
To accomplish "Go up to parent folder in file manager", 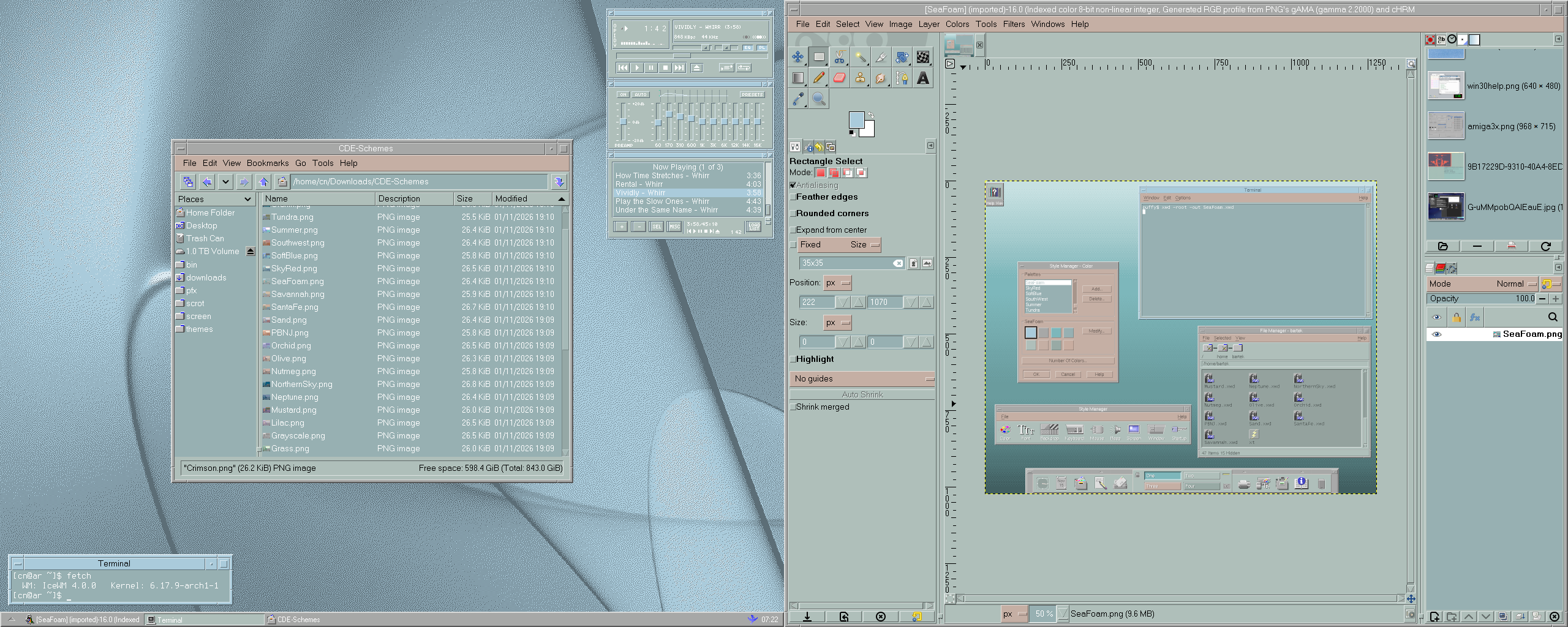I will click(263, 182).
